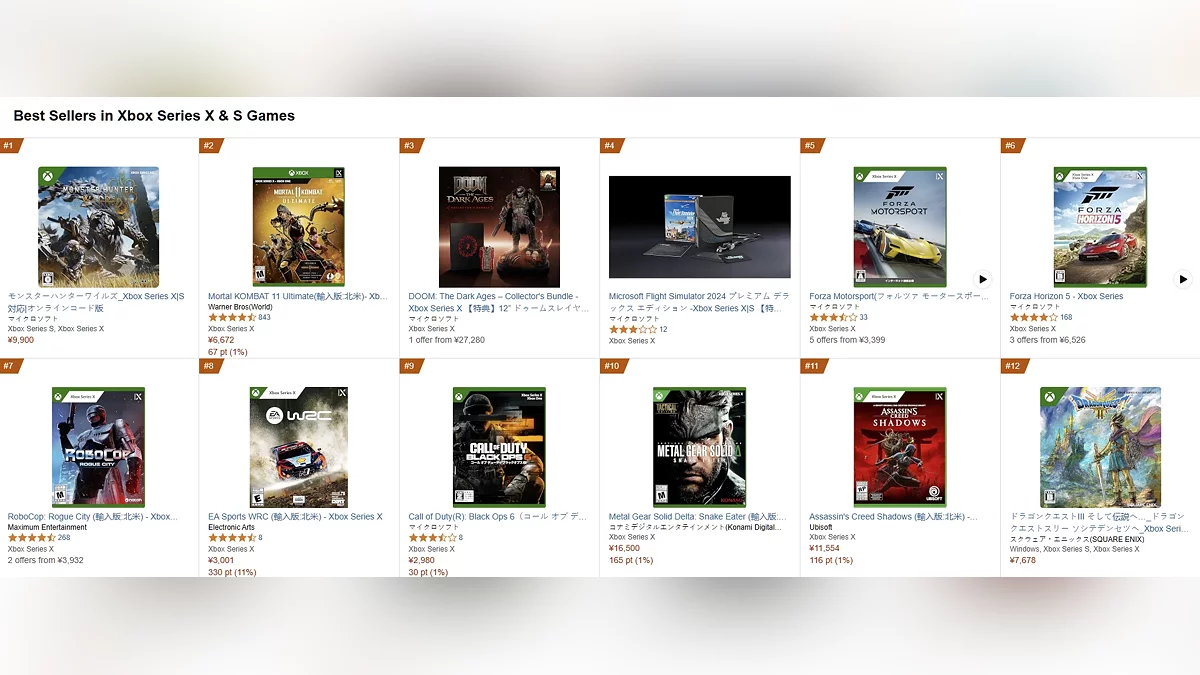Open Call of Duty Black Ops 6 cover
Screen dimensions: 1200x675
pos(499,447)
